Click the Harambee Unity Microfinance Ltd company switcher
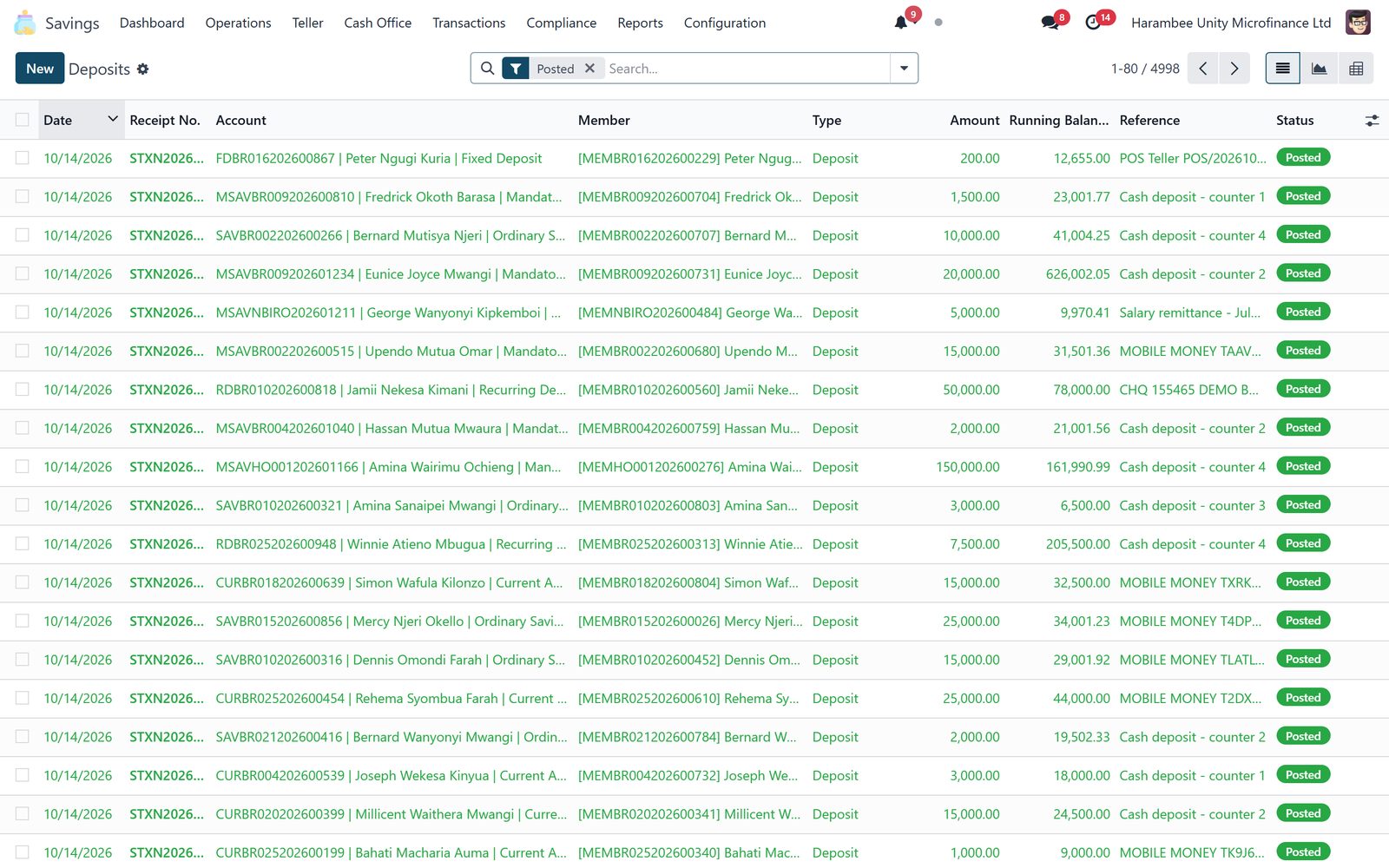The image size is (1389, 868). [x=1231, y=23]
